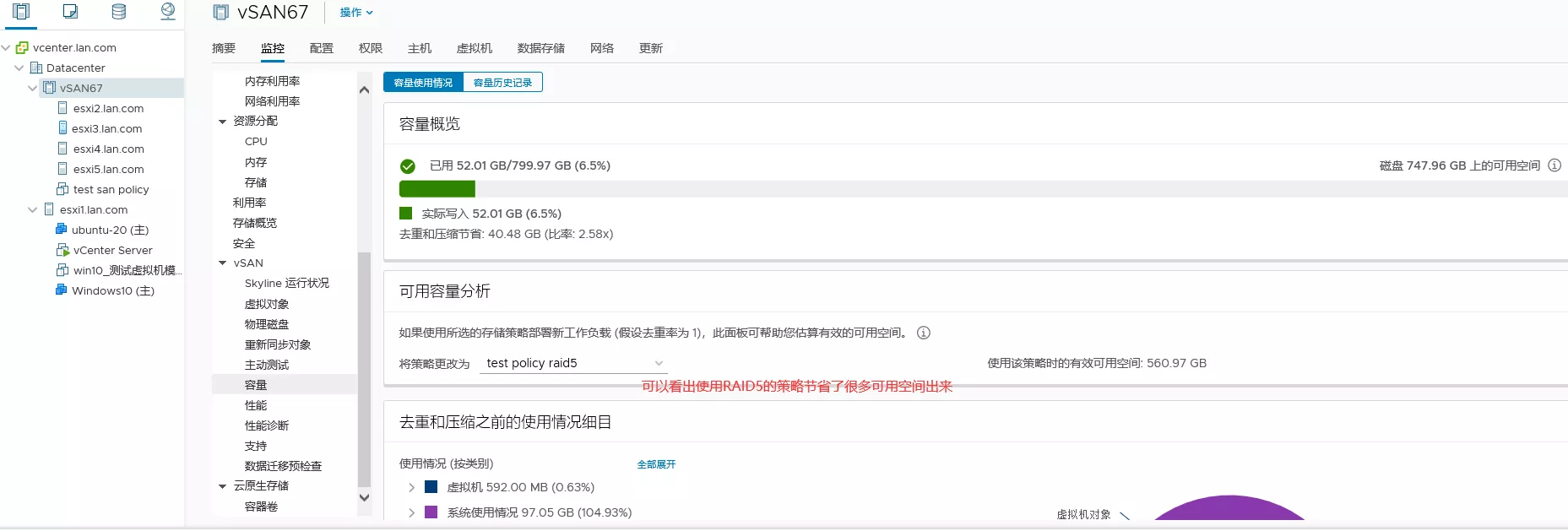Collapse the Datacenter tree node

19,68
